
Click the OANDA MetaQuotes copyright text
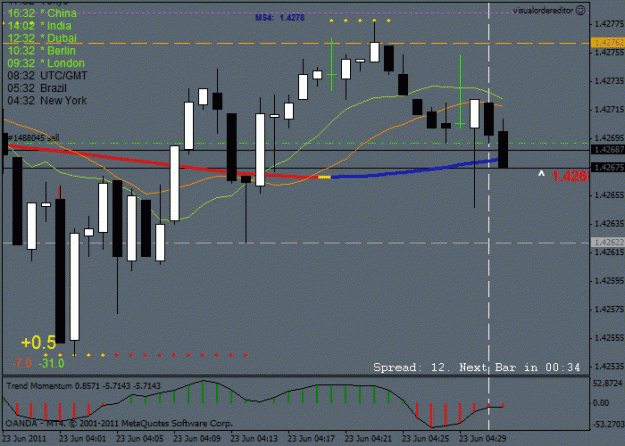119,423
